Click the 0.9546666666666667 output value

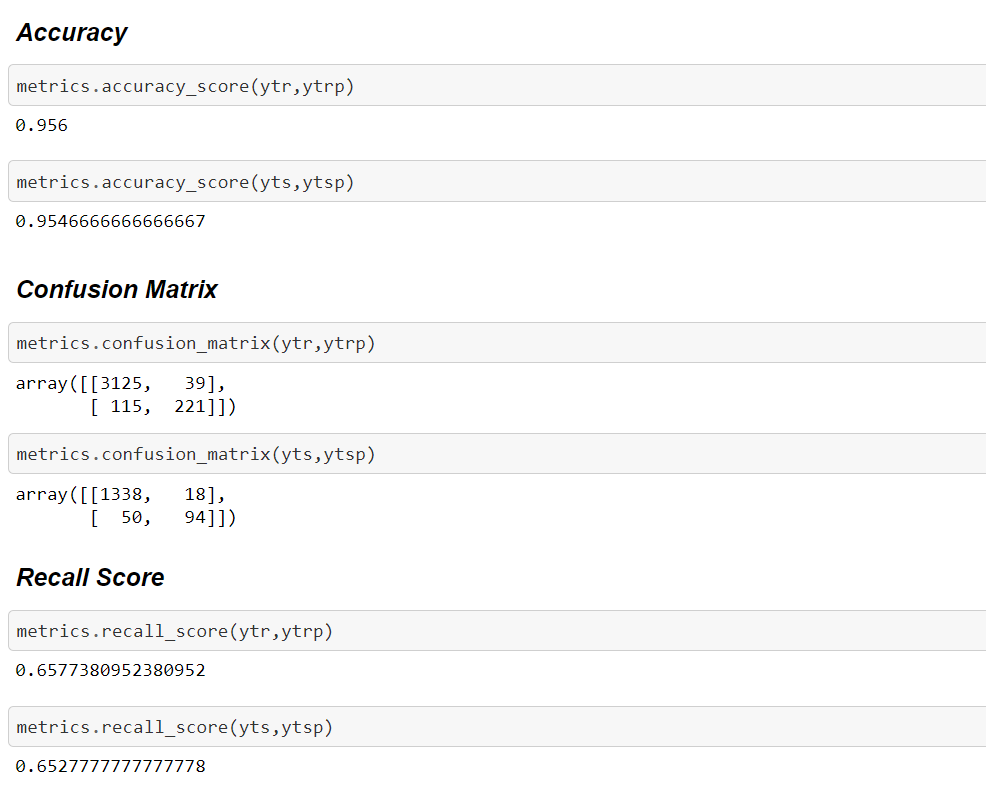[x=111, y=221]
